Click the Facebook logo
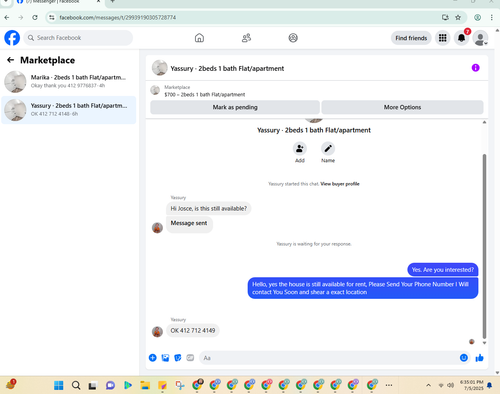The width and height of the screenshot is (500, 394). pos(12,38)
